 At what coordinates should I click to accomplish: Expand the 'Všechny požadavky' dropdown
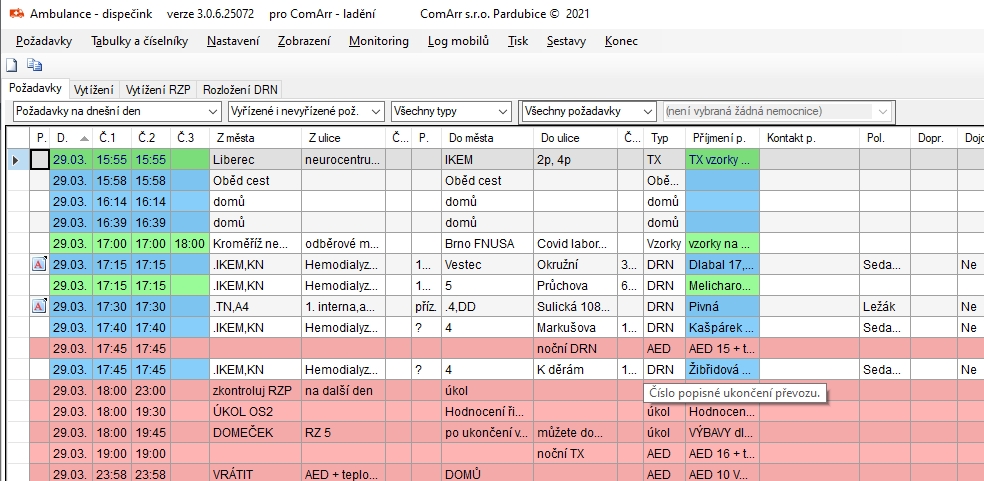tap(646, 111)
